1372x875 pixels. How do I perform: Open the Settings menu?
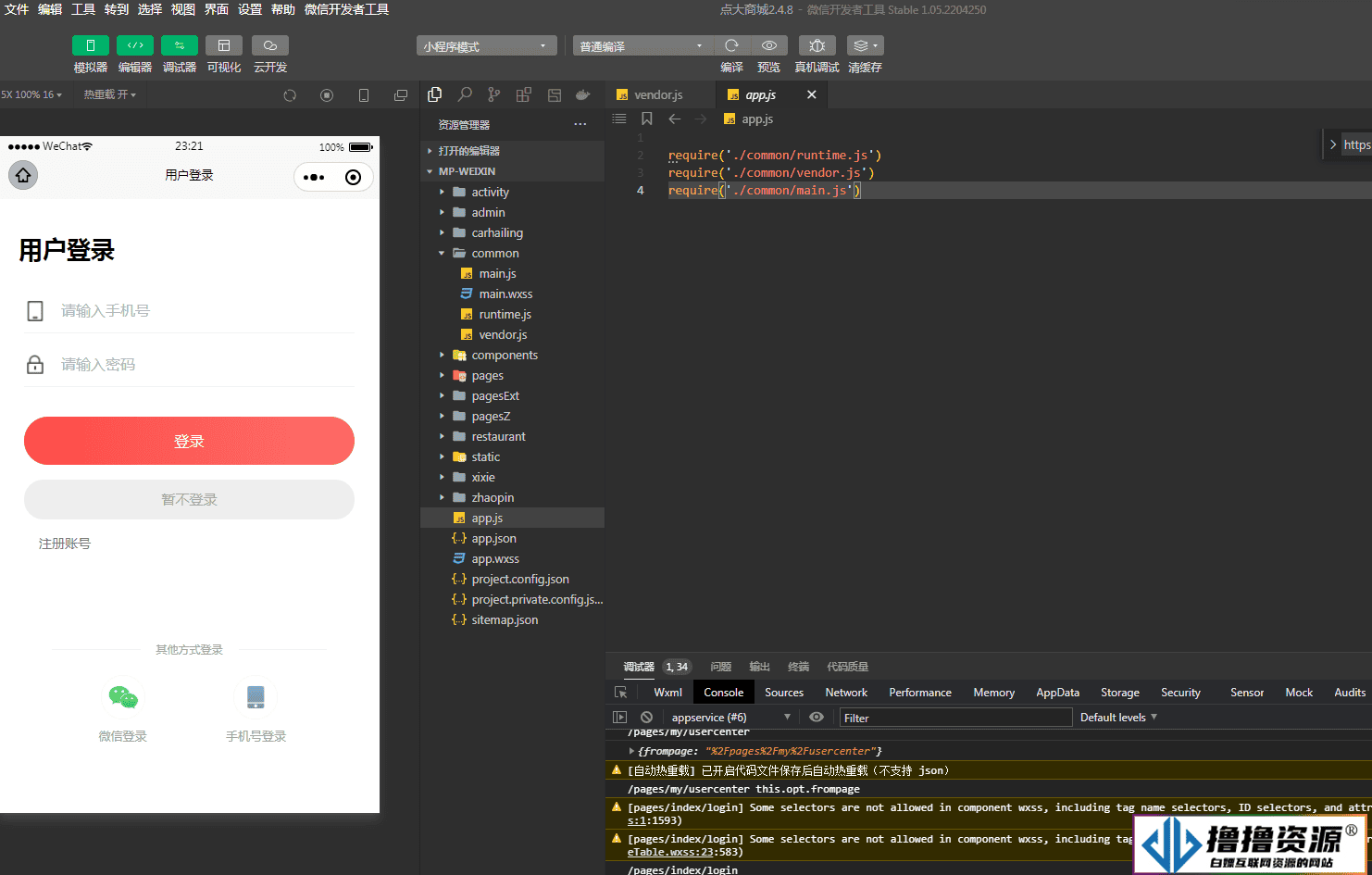click(x=250, y=9)
